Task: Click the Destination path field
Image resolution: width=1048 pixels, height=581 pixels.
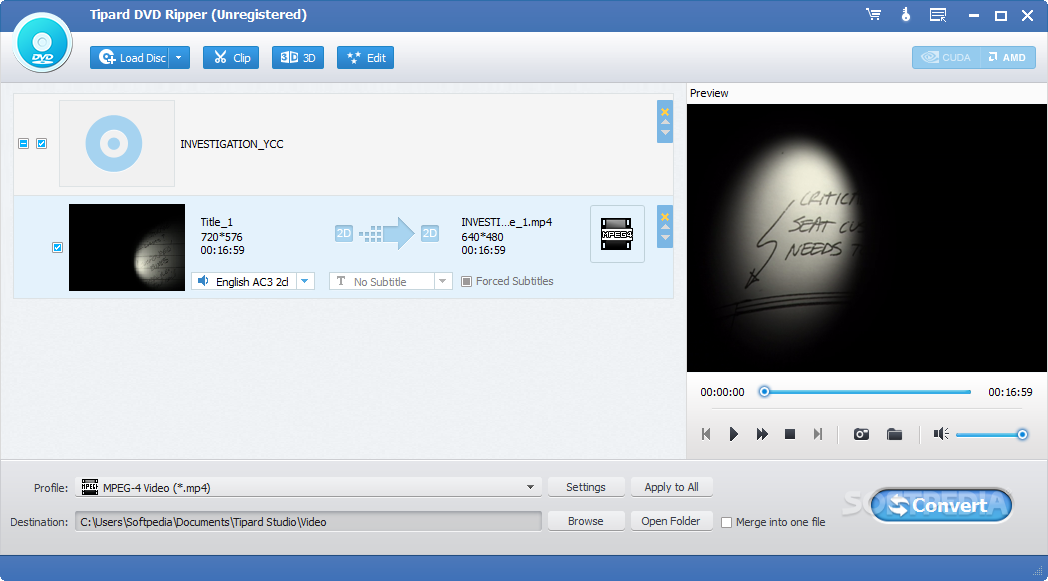Action: point(308,521)
